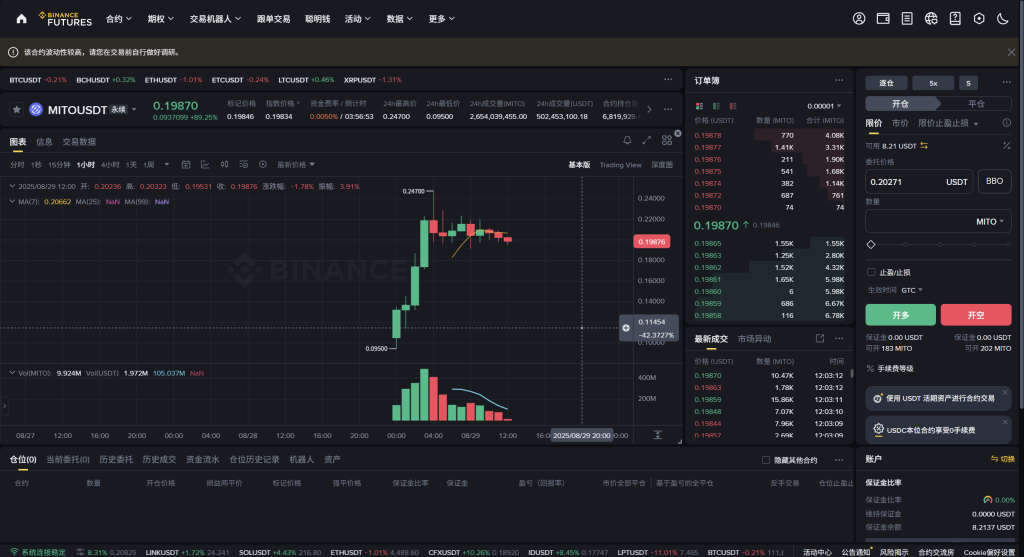Open the orders list icon in the header
Screen dimensions: 1024x557
[x=907, y=19]
